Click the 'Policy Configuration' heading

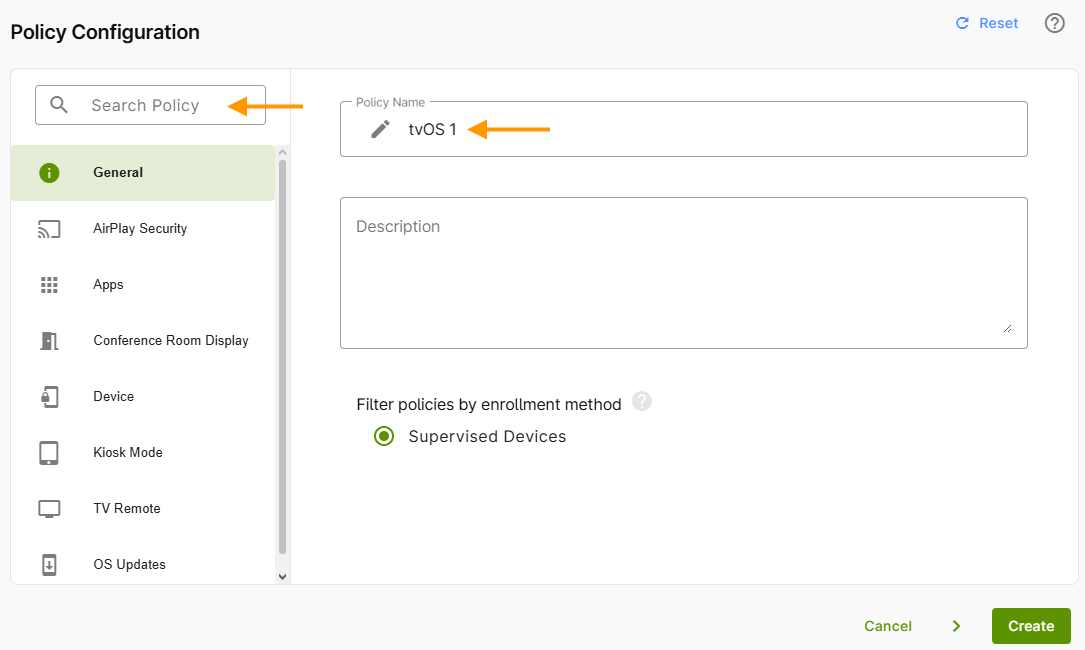[105, 32]
